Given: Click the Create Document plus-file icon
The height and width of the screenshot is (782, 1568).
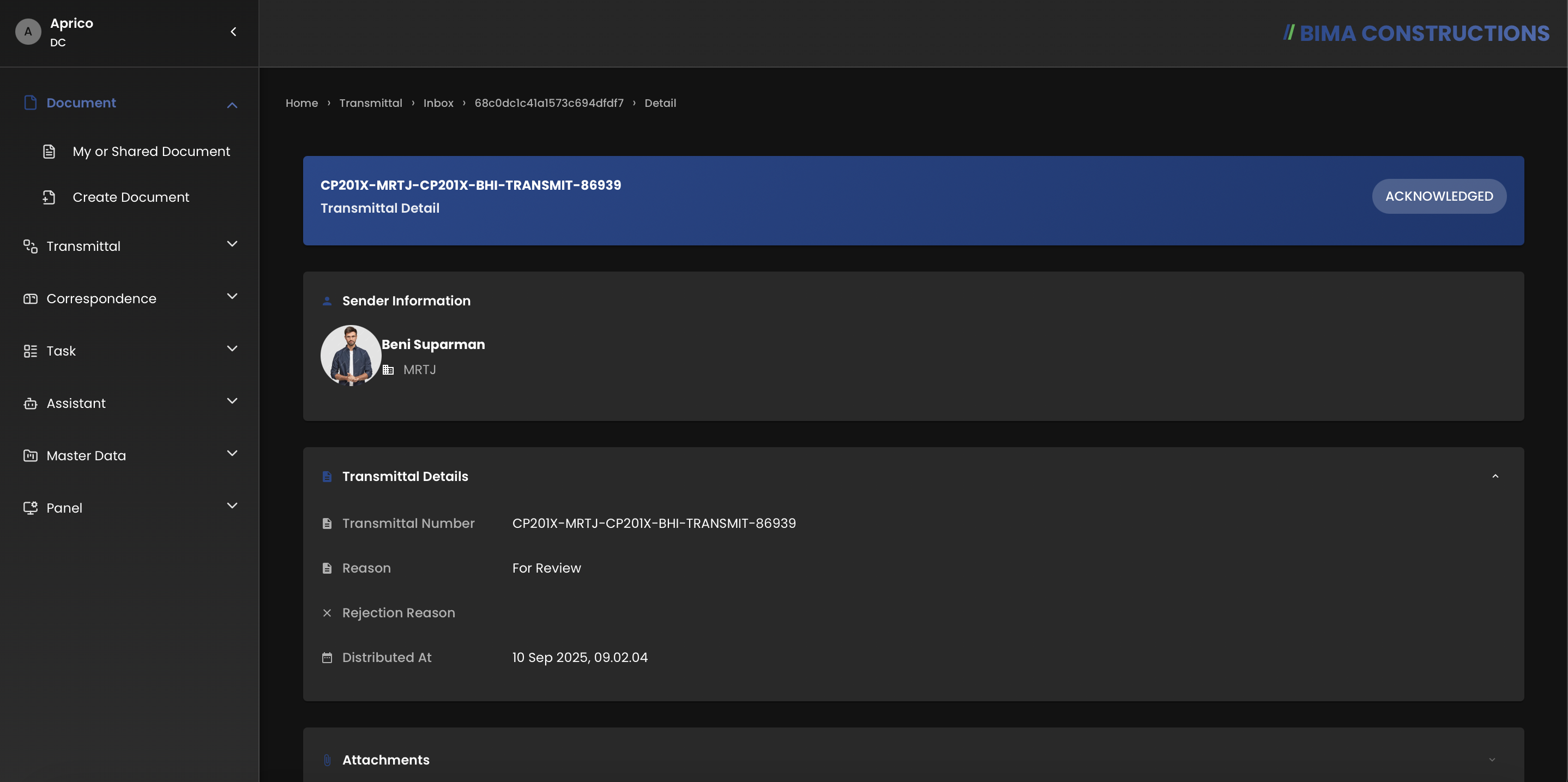Looking at the screenshot, I should tap(49, 197).
